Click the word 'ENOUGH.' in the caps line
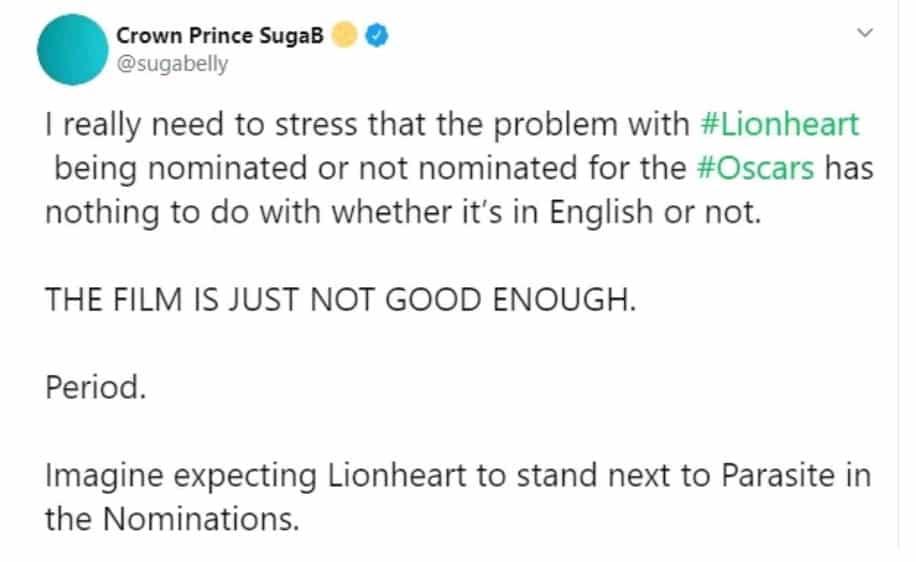Viewport: 916px width, 562px height. tap(564, 300)
